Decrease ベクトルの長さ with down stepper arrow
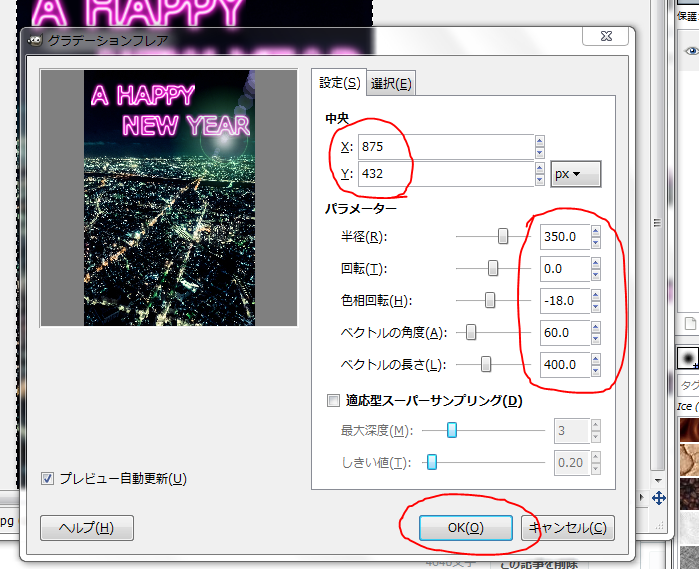 [596, 371]
